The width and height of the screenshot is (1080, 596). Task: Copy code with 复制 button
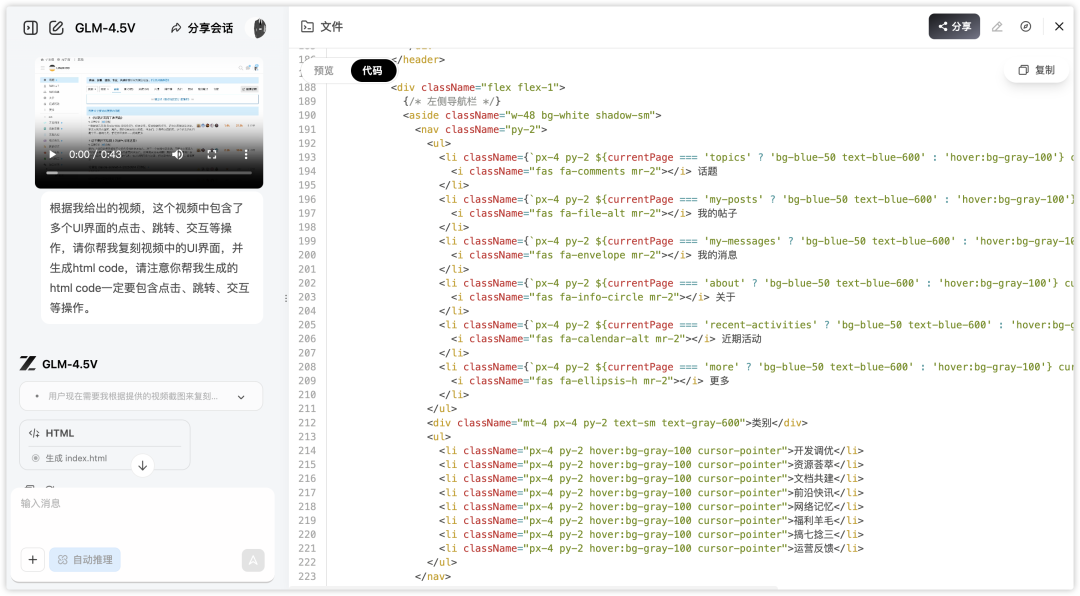(x=1036, y=70)
